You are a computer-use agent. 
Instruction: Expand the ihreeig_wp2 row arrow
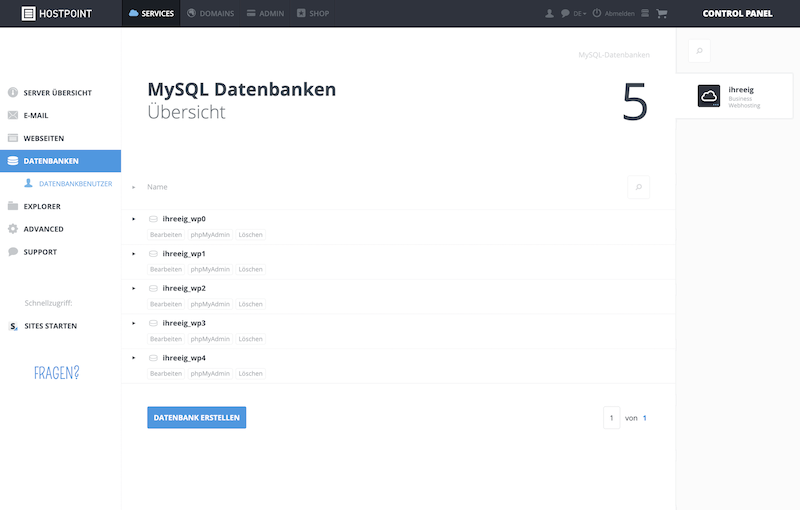(x=134, y=289)
